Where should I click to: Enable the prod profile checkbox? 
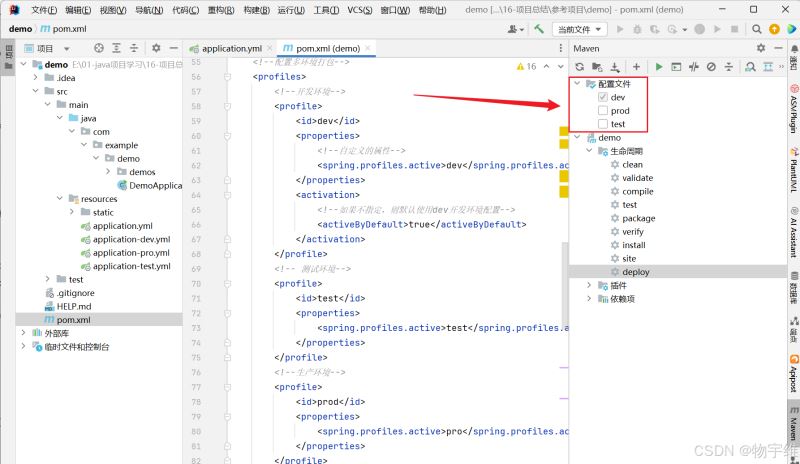point(602,111)
